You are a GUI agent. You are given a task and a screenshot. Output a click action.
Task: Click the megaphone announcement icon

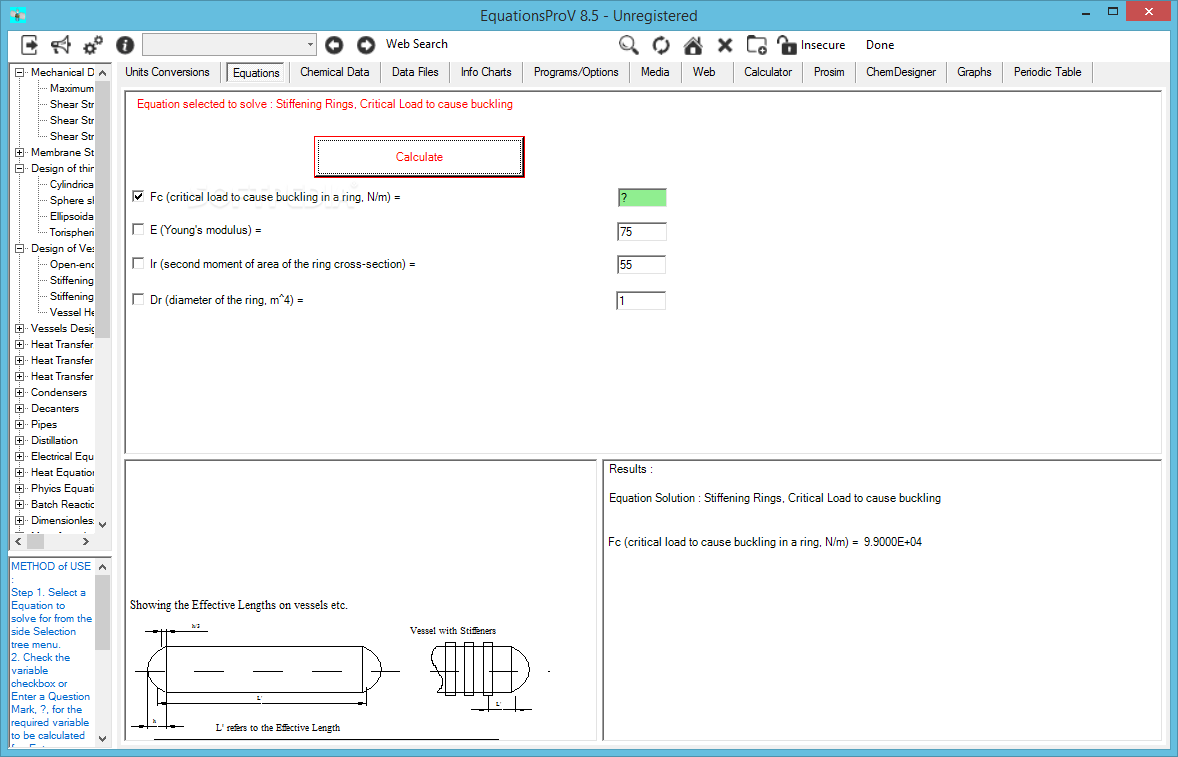point(61,45)
